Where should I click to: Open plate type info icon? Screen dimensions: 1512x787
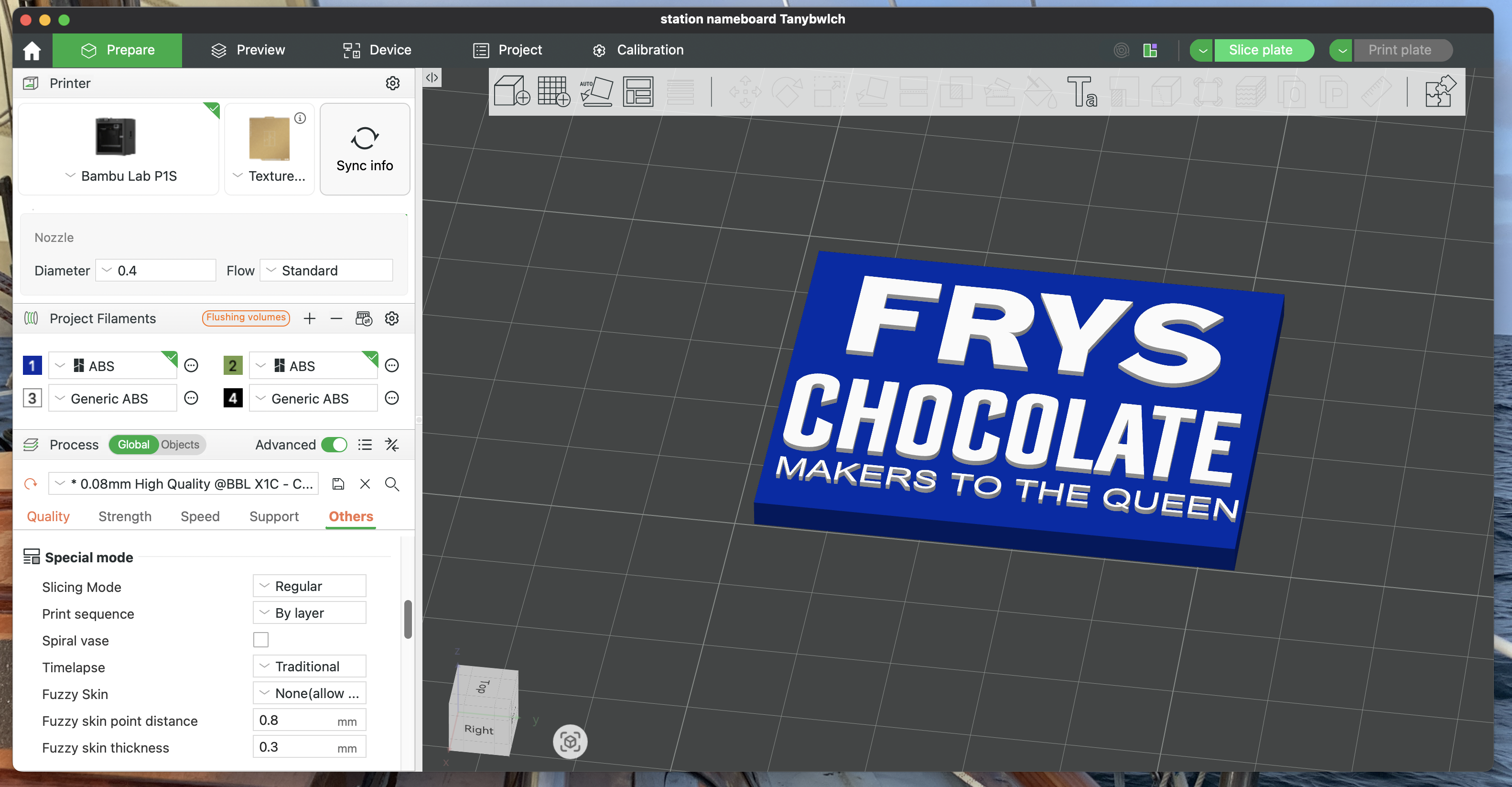pyautogui.click(x=300, y=118)
